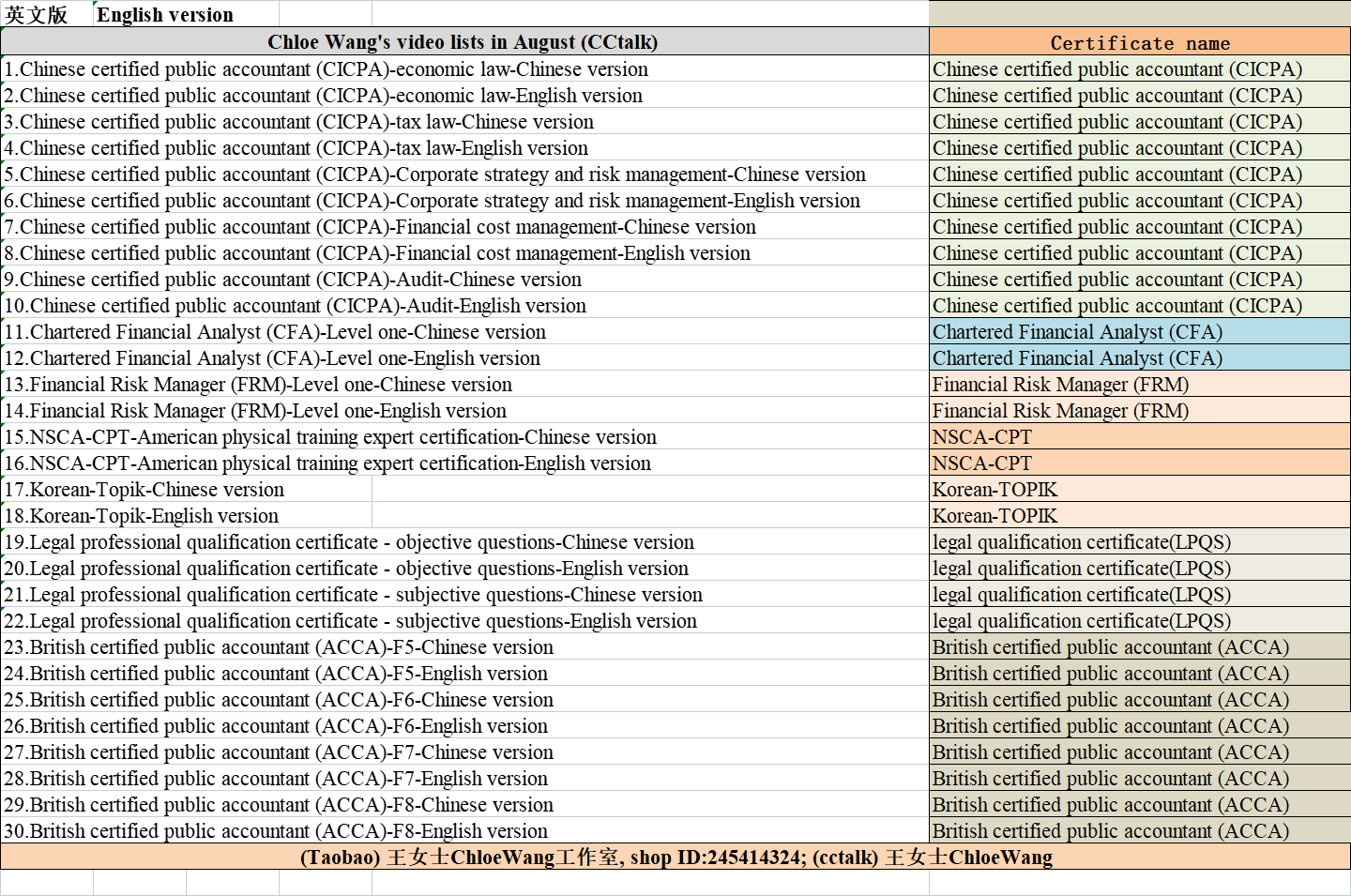This screenshot has width=1351, height=896.
Task: Click row 15 NSCA-CPT Chinese version cell
Action: pos(330,437)
